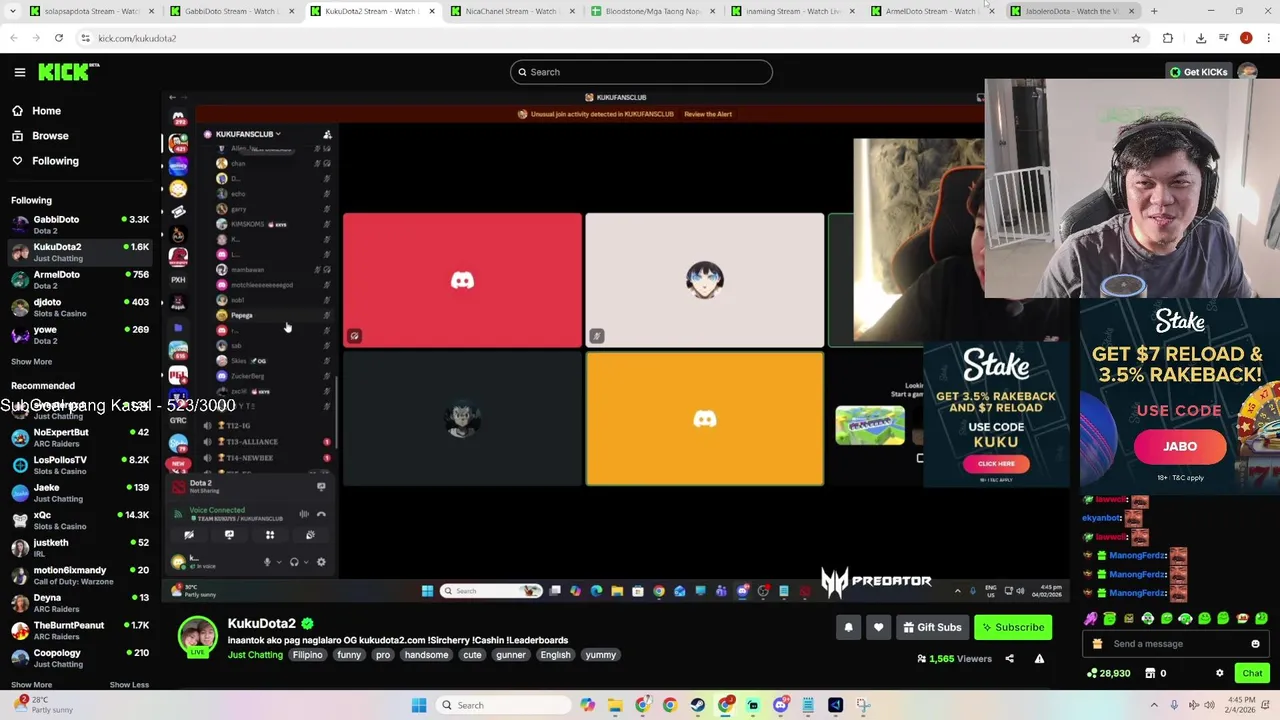Focus the Send a message field

[x=1176, y=644]
